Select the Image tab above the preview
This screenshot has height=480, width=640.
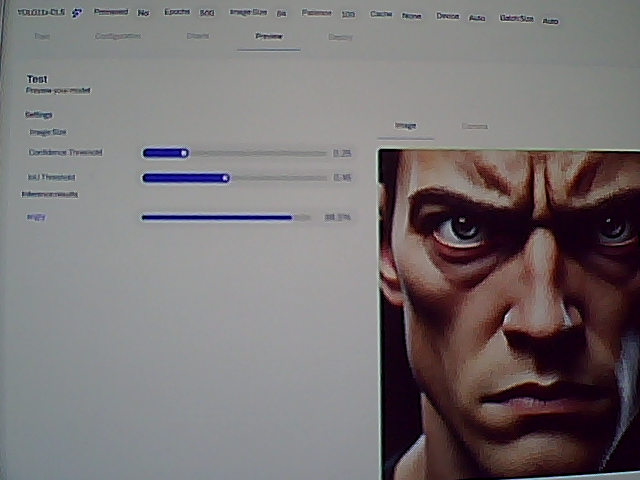coord(405,125)
